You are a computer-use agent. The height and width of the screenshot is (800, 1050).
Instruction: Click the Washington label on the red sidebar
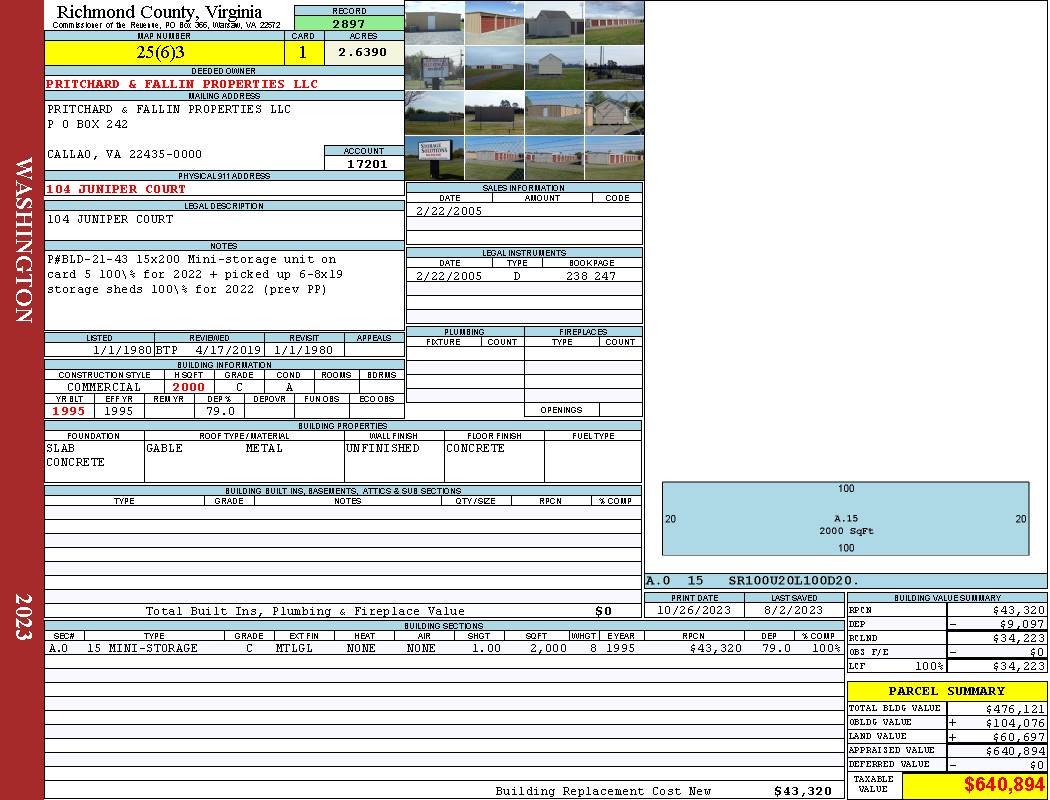24,240
